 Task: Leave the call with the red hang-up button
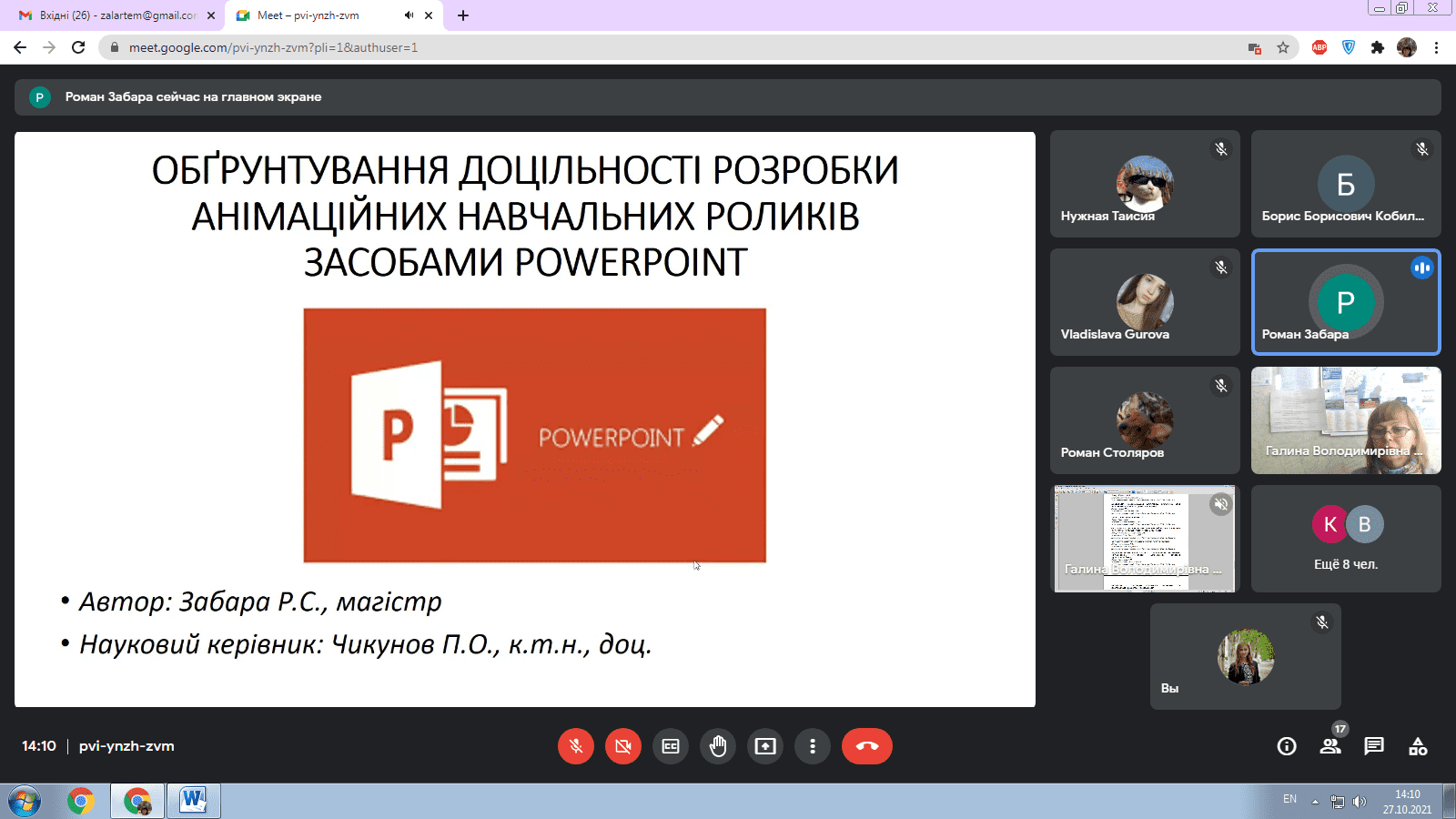[867, 746]
